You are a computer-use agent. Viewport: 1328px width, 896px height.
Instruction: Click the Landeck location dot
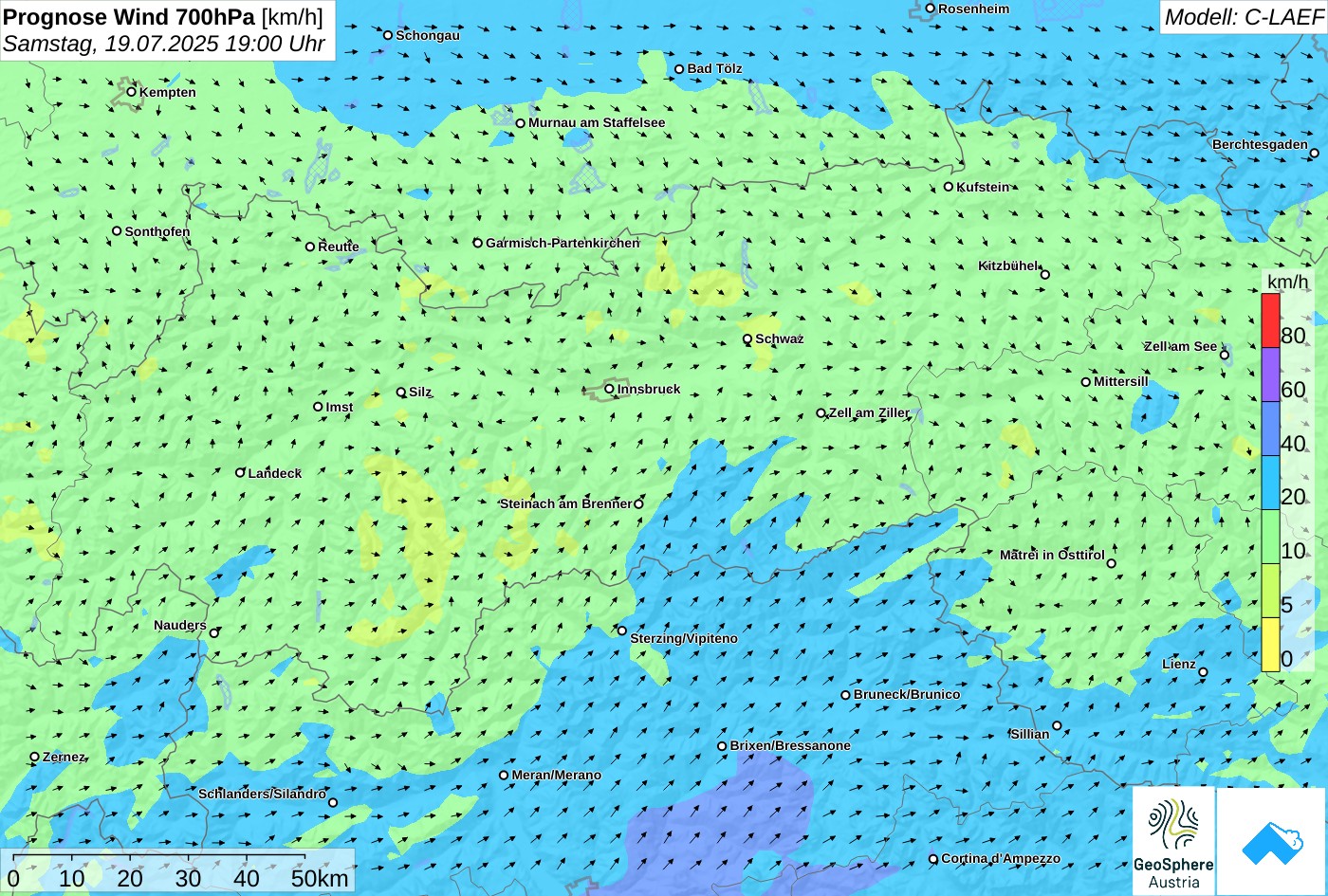point(240,472)
